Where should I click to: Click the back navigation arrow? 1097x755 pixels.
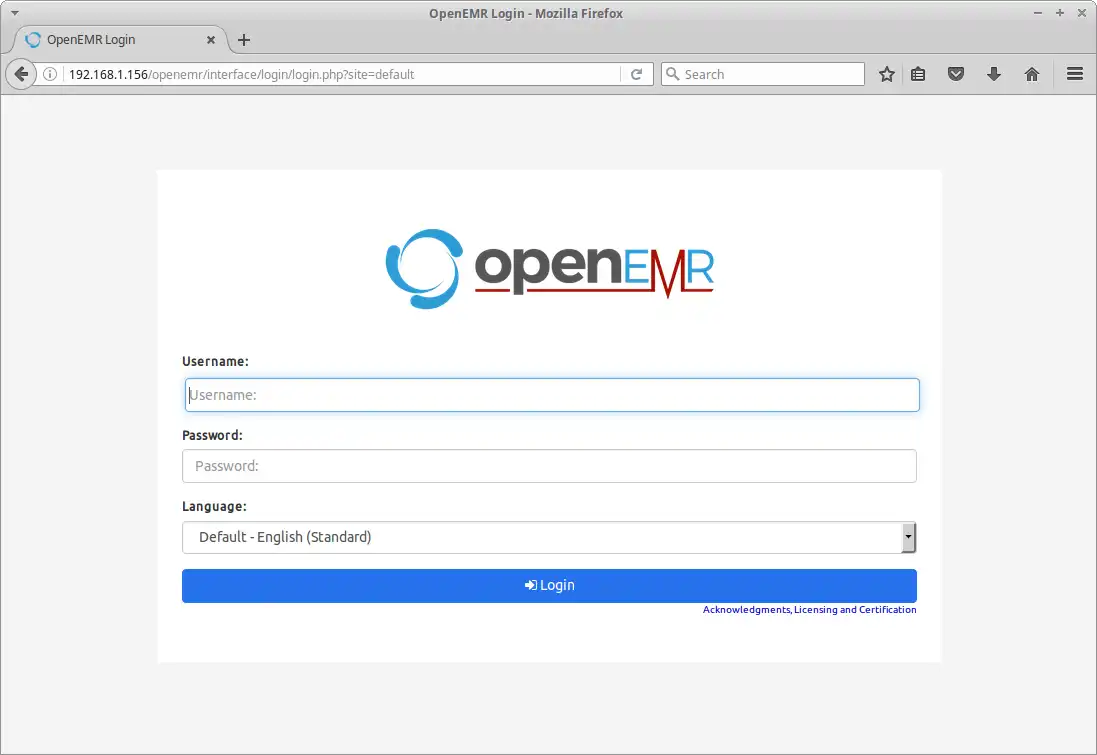[20, 73]
